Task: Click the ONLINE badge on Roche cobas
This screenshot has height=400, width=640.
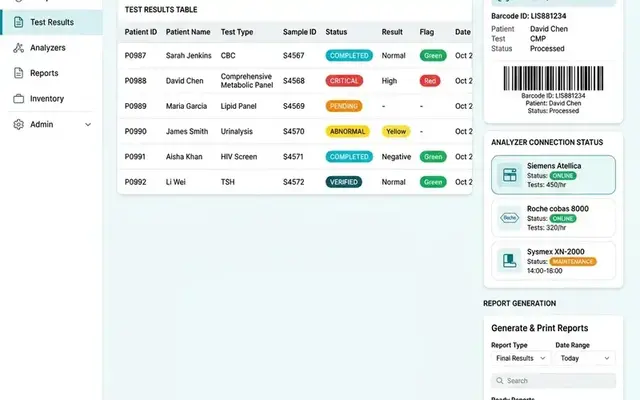Action: (x=563, y=219)
